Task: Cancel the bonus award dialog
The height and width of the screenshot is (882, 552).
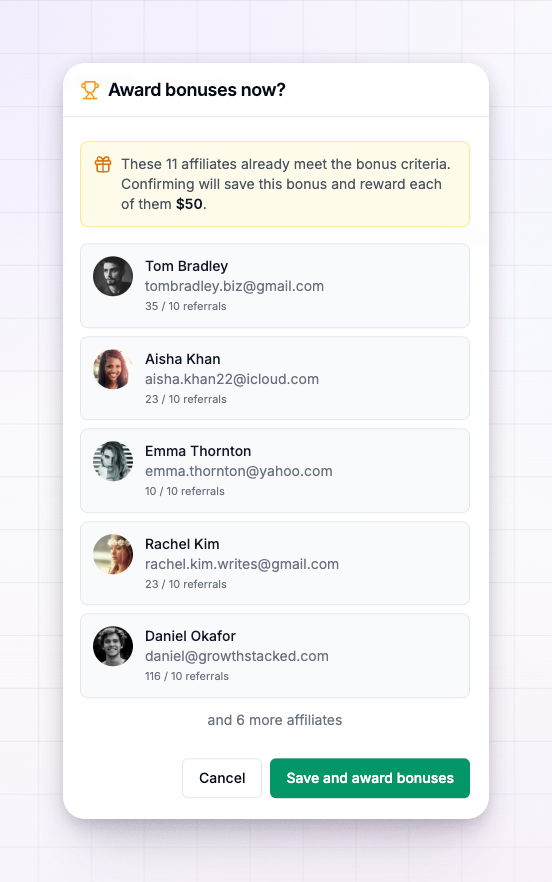Action: click(x=222, y=778)
